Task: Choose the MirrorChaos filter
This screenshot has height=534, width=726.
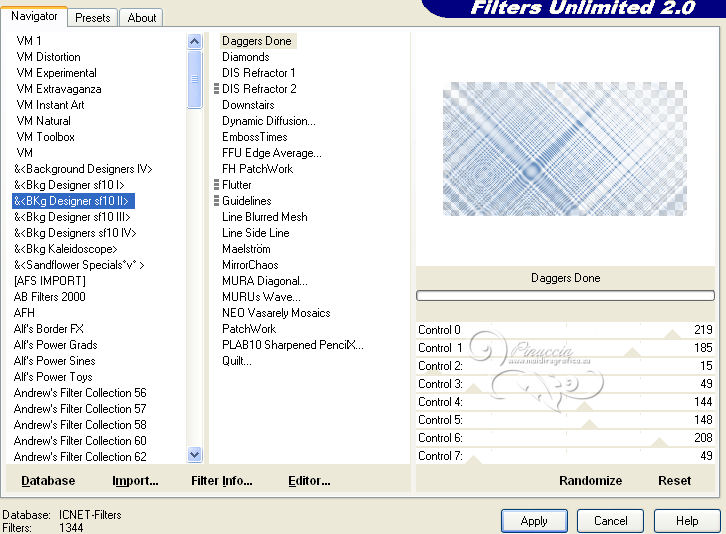Action: [250, 265]
